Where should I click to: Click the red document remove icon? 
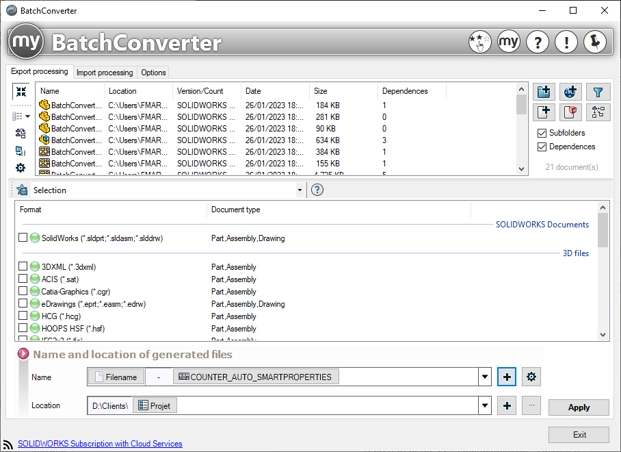570,112
